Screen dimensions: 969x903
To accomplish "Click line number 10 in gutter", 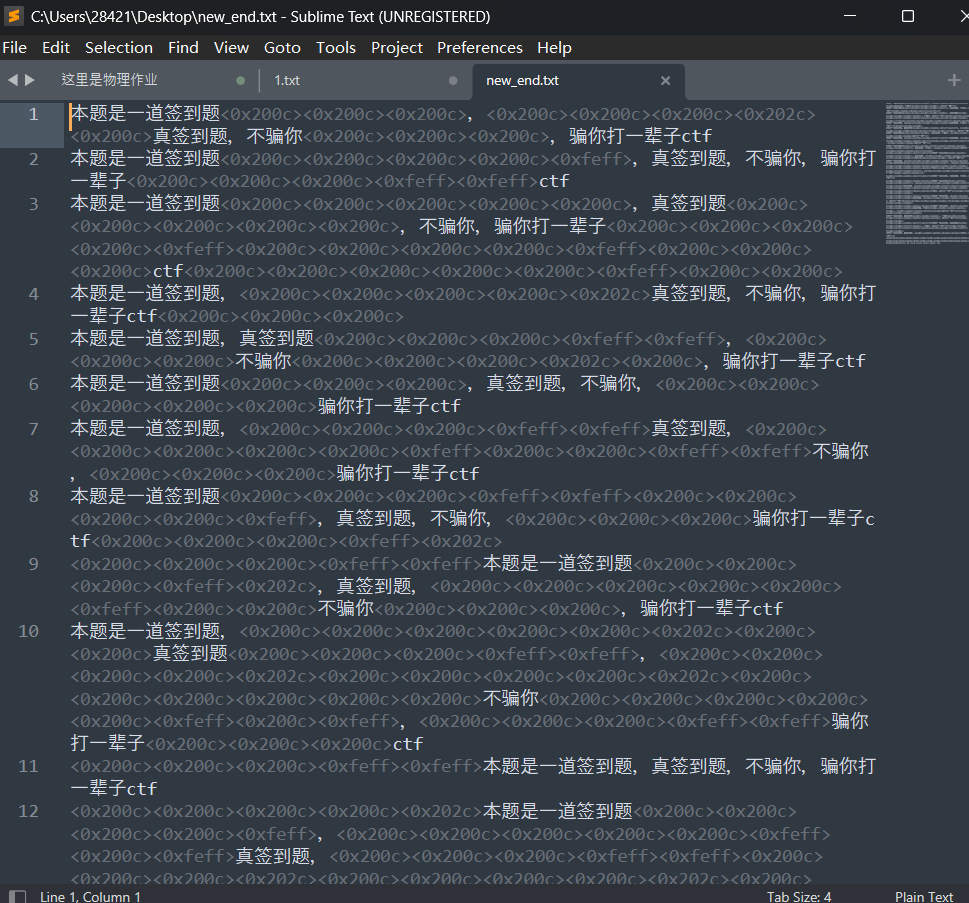I will click(x=28, y=632).
